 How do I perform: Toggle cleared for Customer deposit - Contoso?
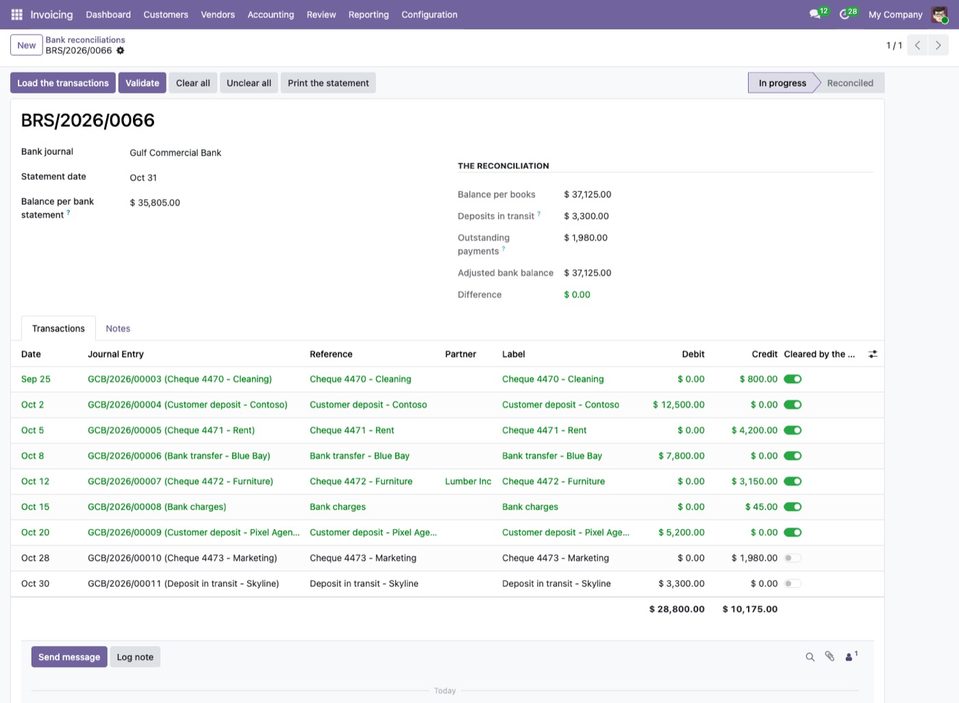pos(793,405)
